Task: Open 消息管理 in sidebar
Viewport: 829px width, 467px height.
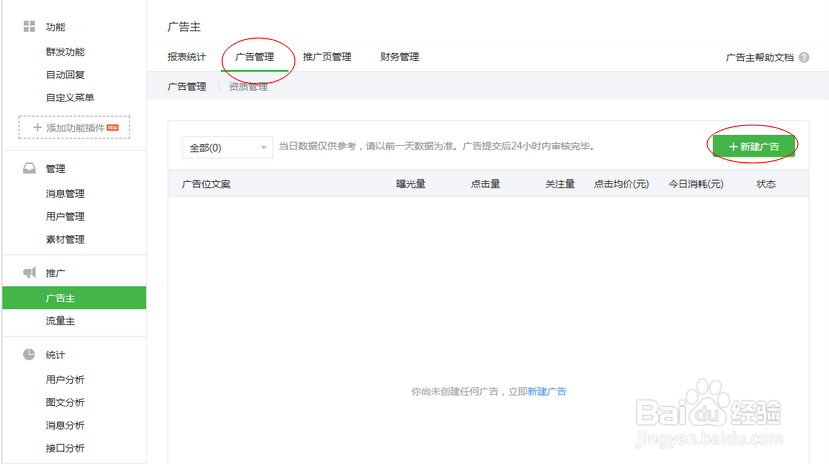Action: (x=65, y=194)
